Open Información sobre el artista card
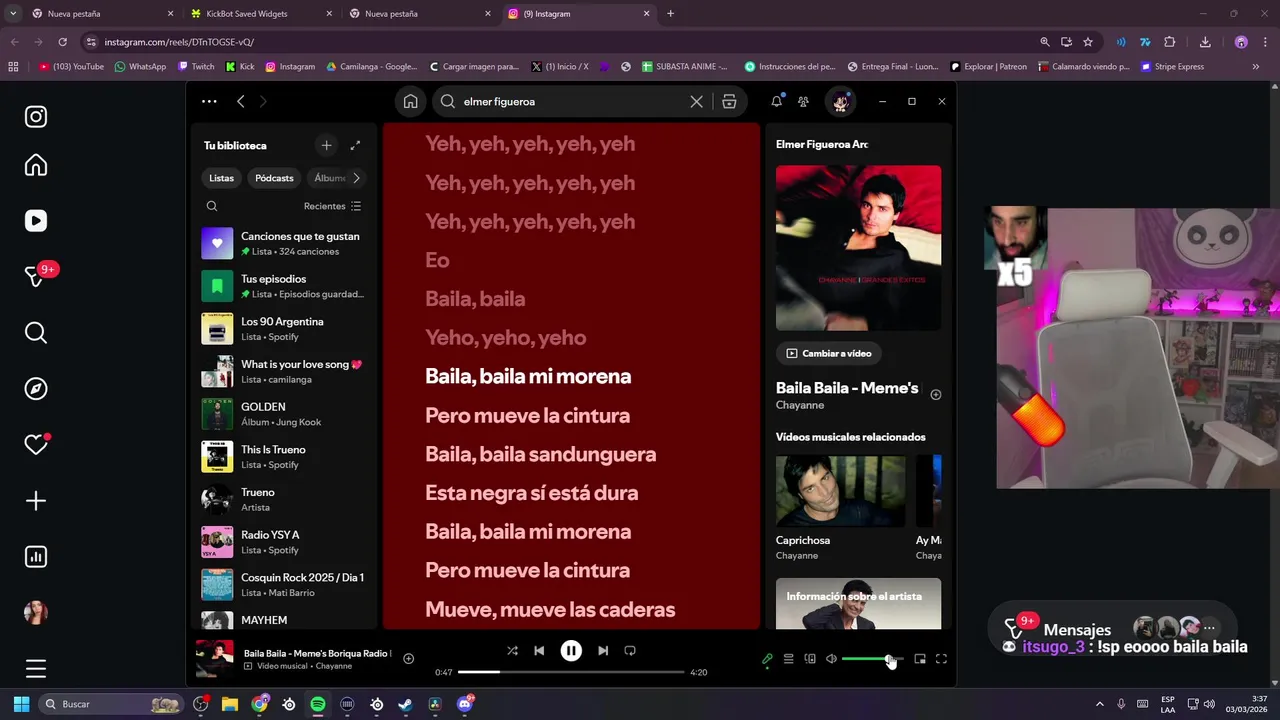This screenshot has height=720, width=1280. click(x=858, y=604)
